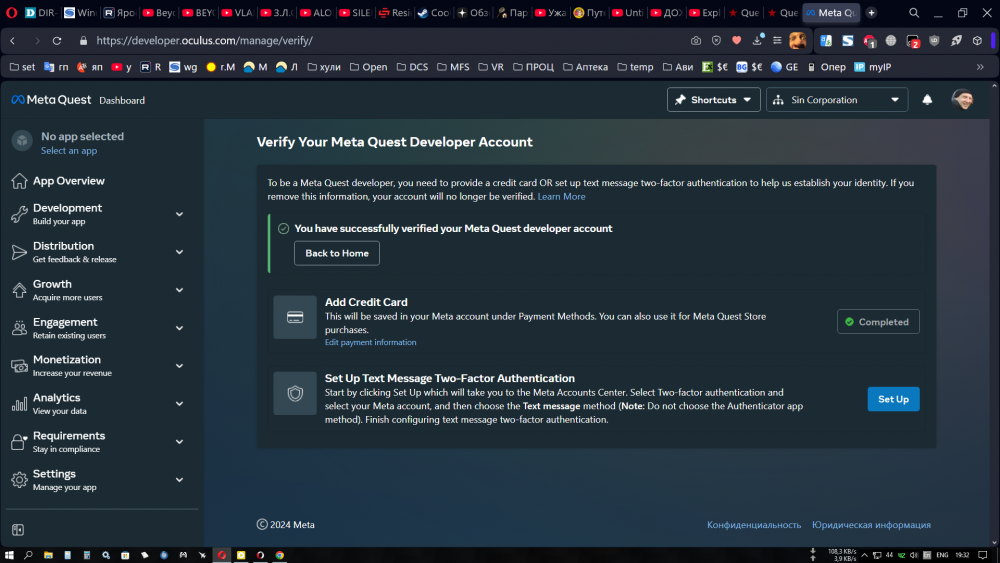1000x563 pixels.
Task: Open taskbar volume icon
Action: 913,555
